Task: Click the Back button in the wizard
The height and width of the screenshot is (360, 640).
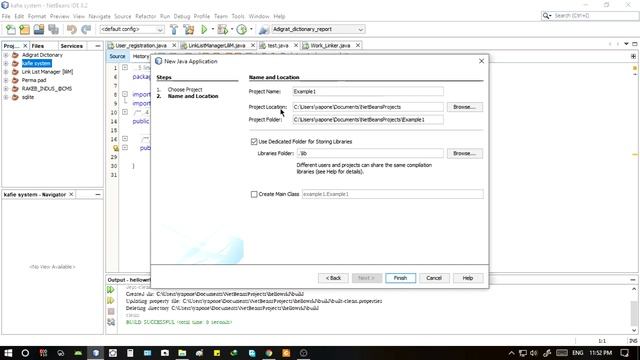Action: [333, 278]
